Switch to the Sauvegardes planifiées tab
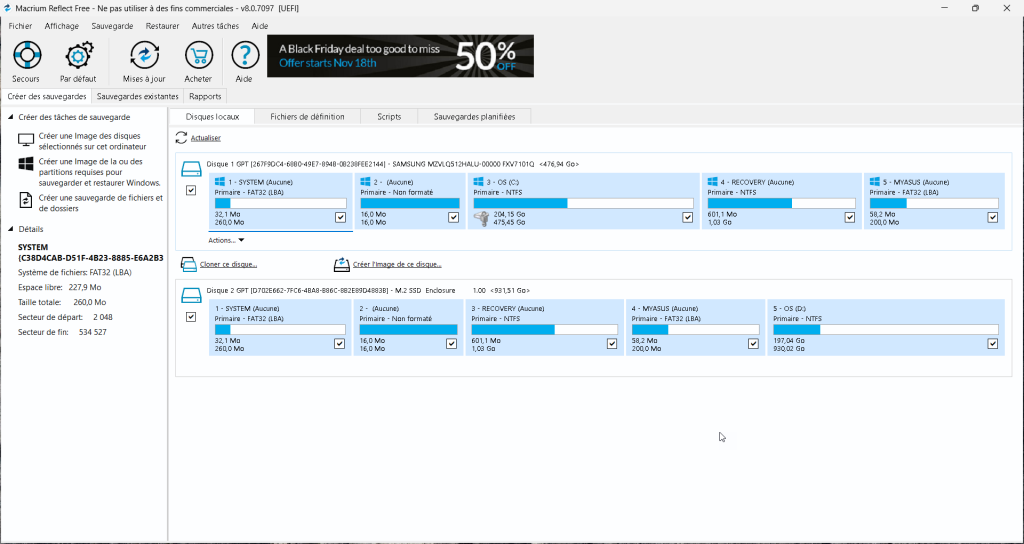Viewport: 1024px width, 544px height. pos(474,116)
